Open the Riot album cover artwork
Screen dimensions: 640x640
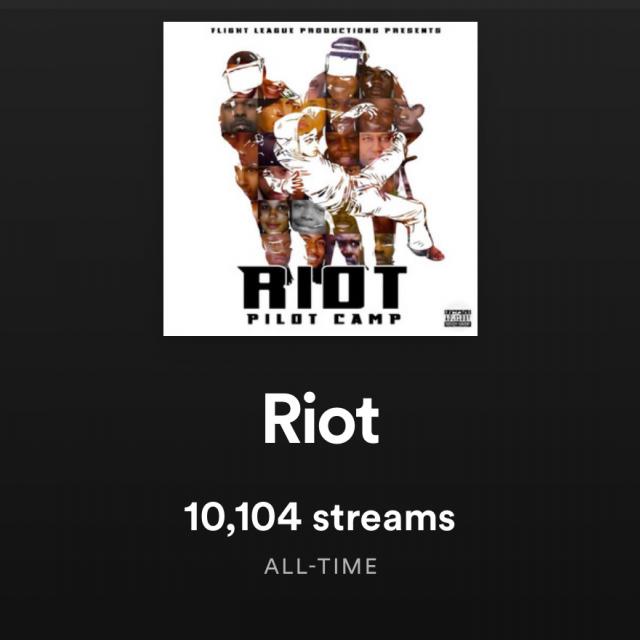320,179
